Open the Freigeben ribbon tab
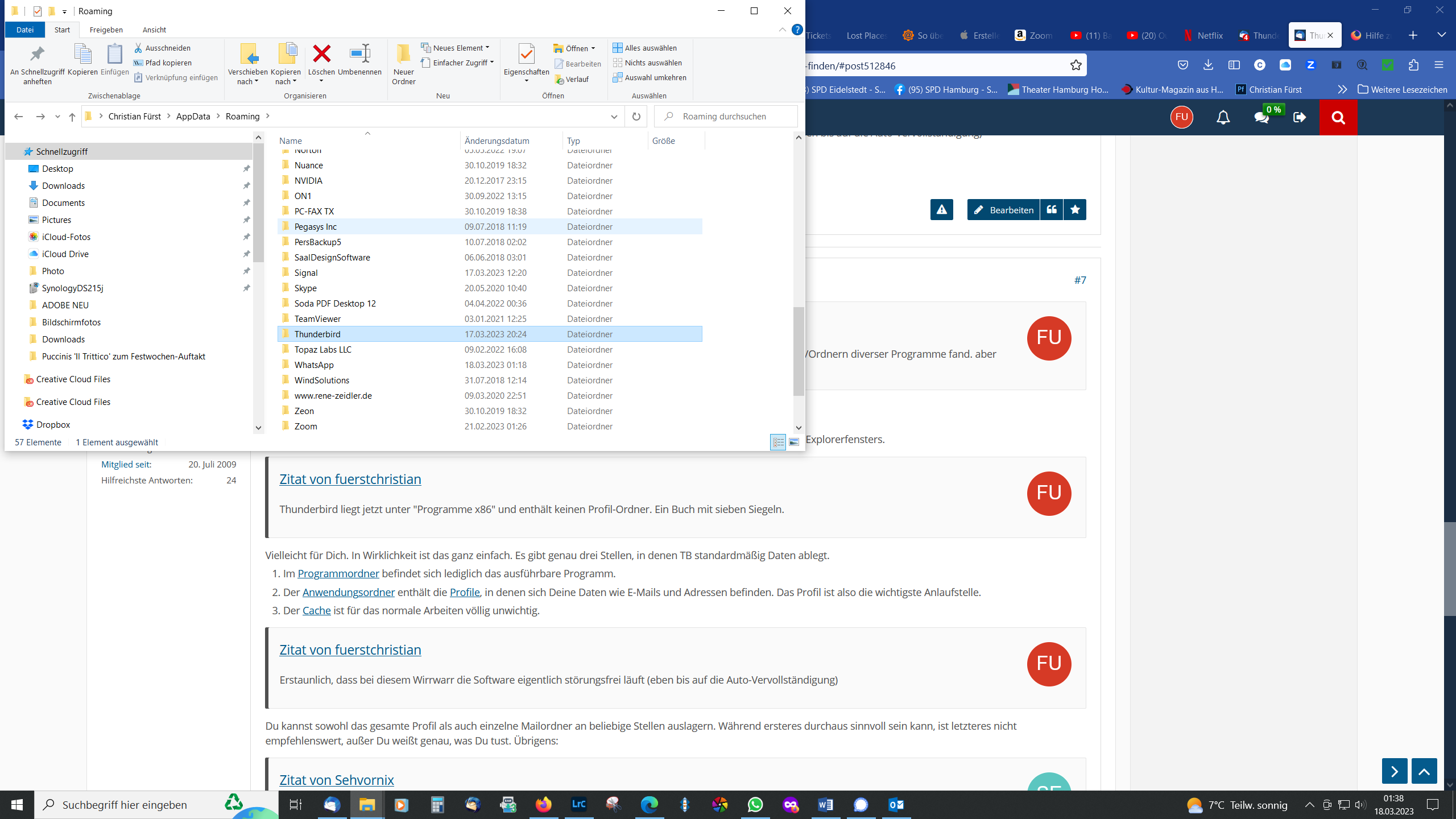Image resolution: width=1456 pixels, height=819 pixels. tap(106, 30)
